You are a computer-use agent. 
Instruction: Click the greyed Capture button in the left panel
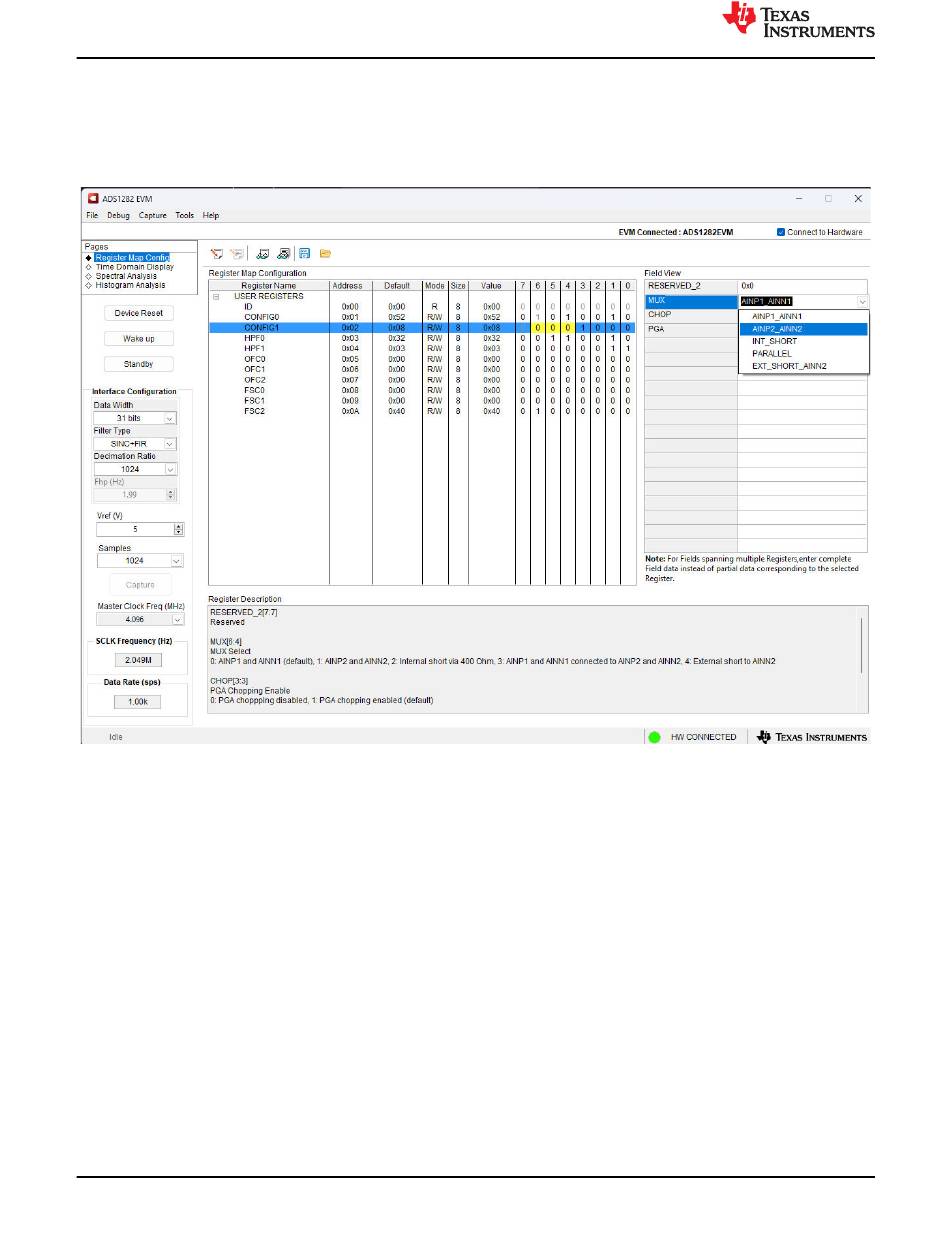pos(141,585)
